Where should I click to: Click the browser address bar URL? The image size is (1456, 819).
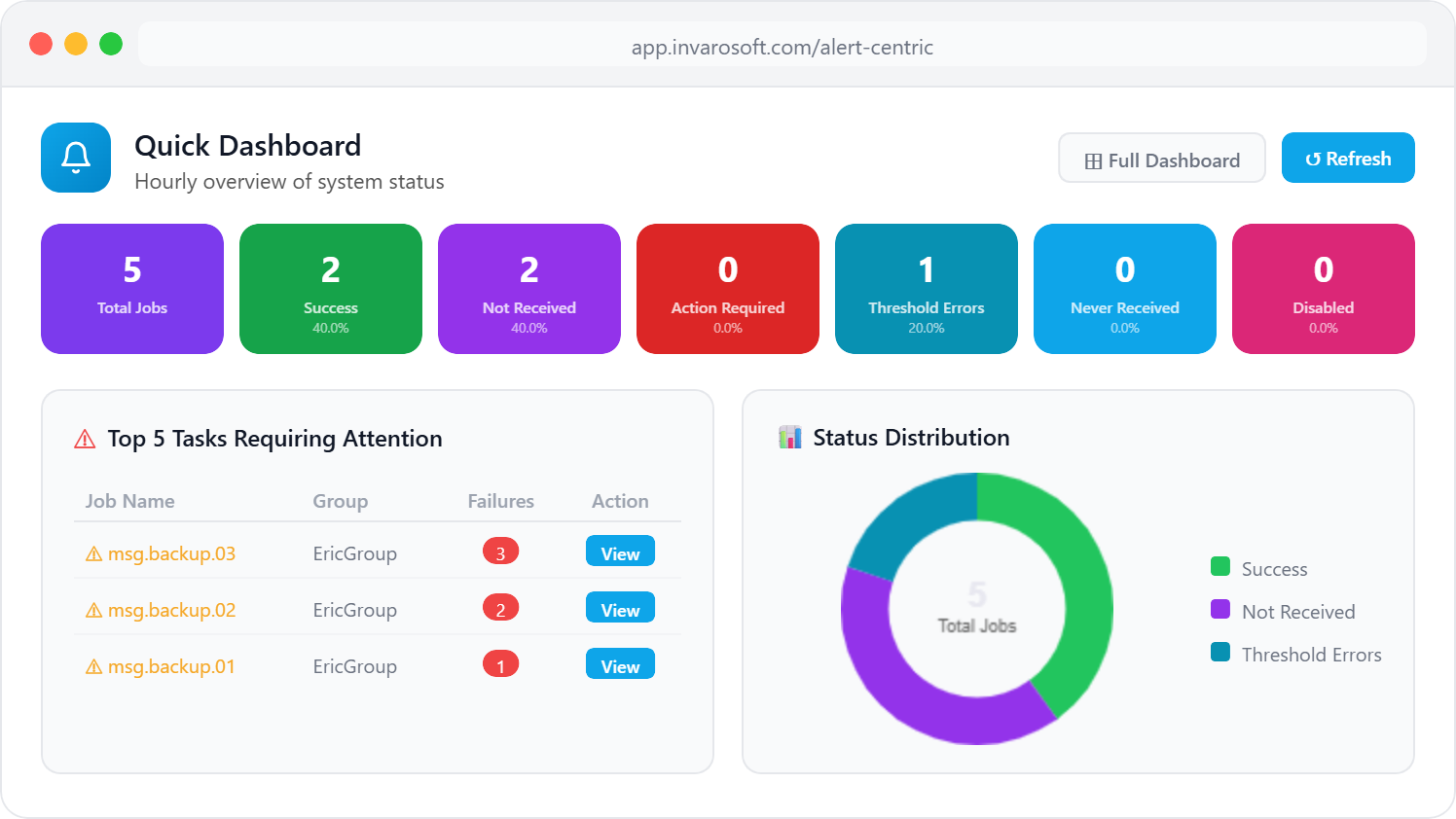point(783,47)
